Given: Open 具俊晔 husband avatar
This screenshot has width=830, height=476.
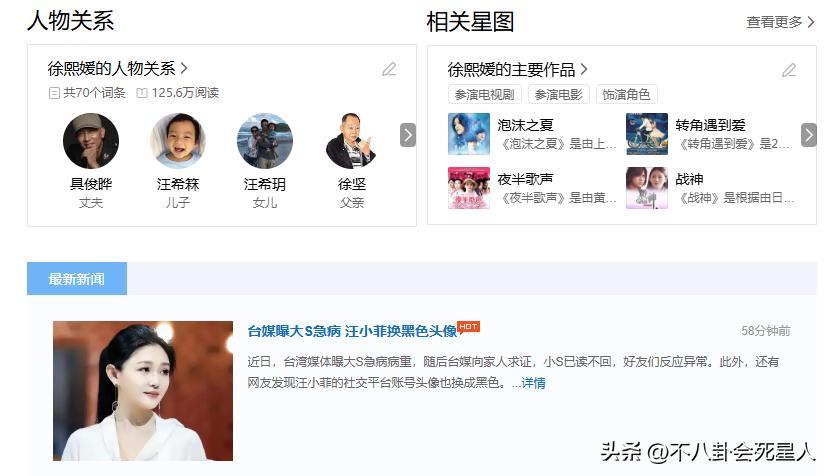Looking at the screenshot, I should (91, 141).
